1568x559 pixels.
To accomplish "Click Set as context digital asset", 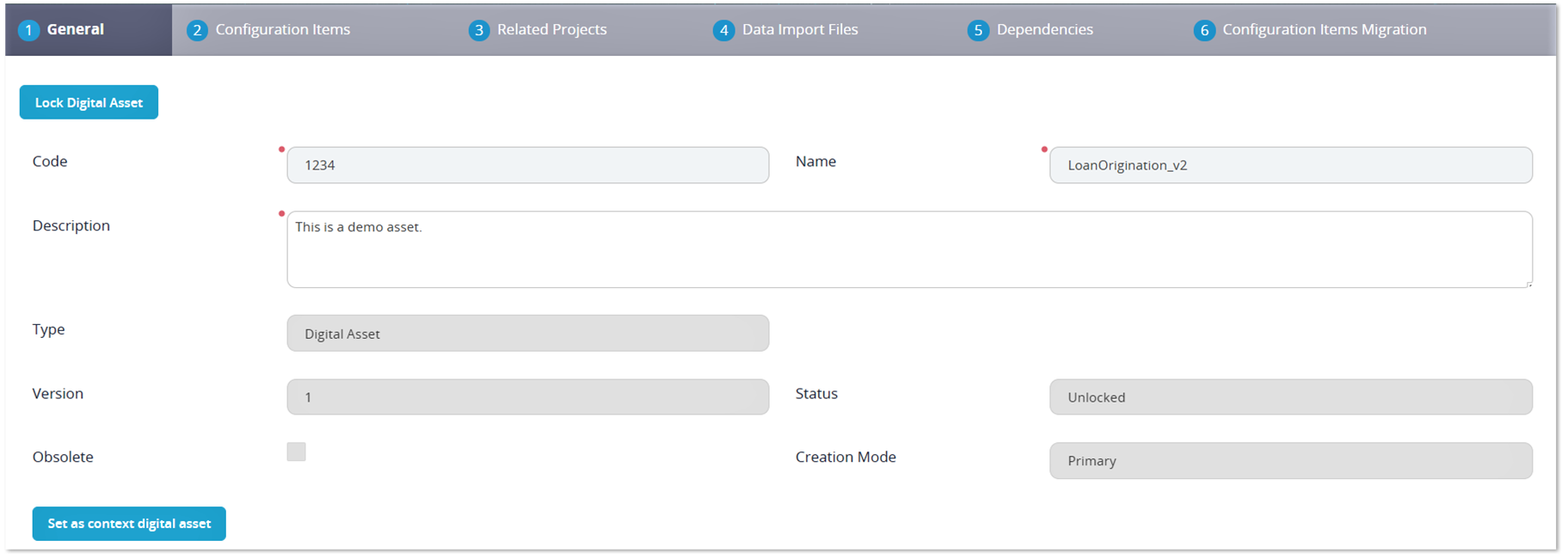I will pyautogui.click(x=129, y=524).
